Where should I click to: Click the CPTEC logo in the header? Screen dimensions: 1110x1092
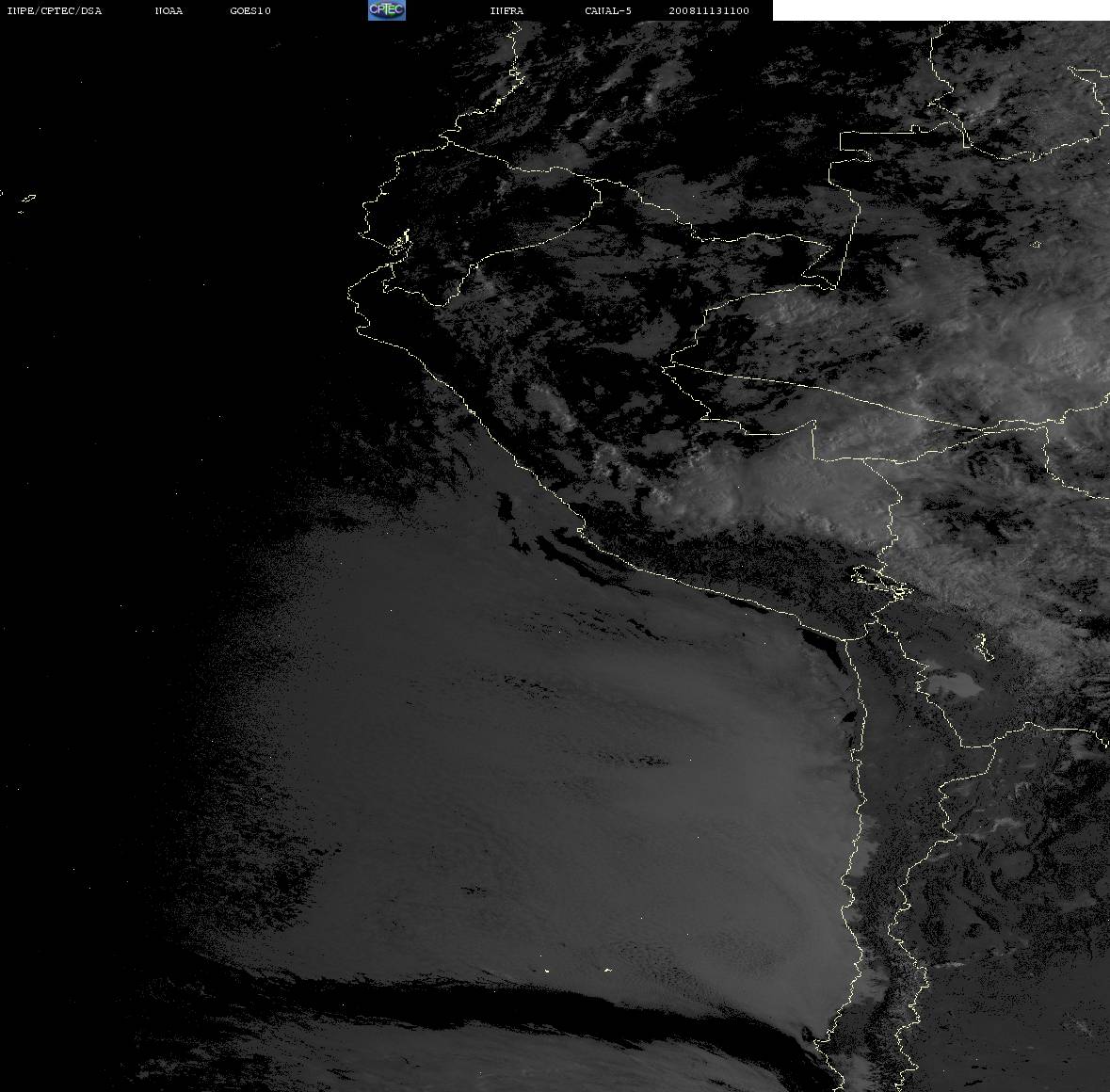click(387, 10)
